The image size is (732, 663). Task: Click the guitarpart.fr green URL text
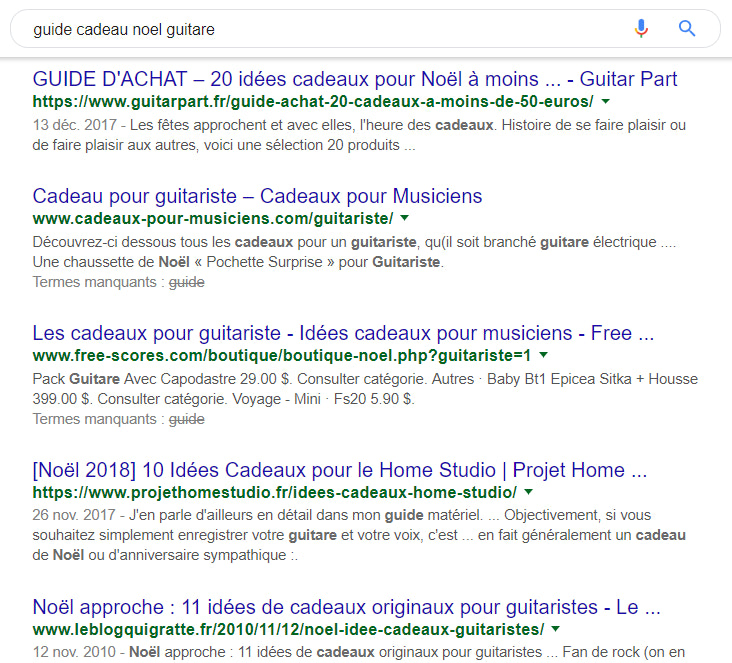pos(313,101)
